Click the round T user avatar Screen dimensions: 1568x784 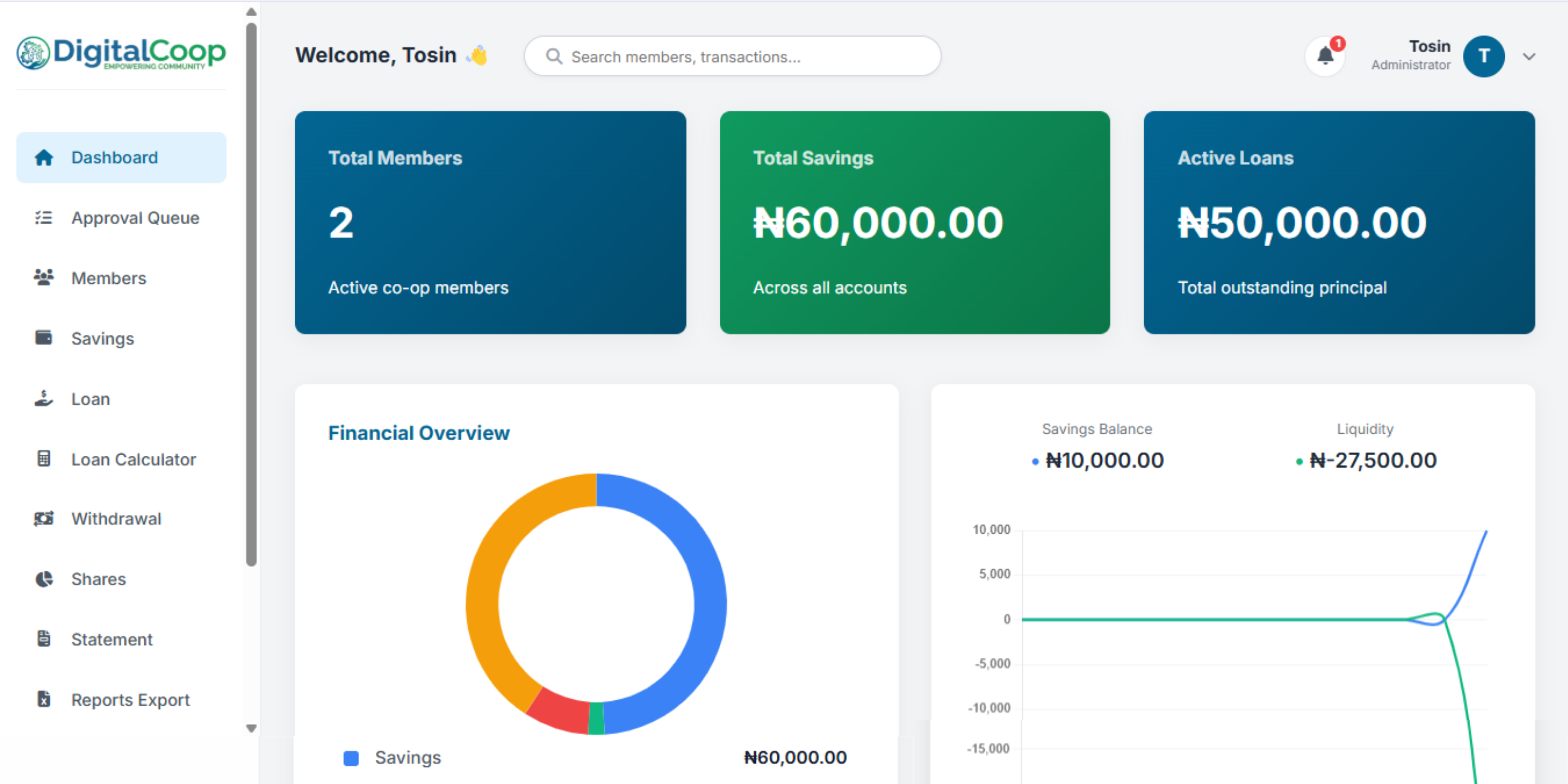click(1484, 56)
